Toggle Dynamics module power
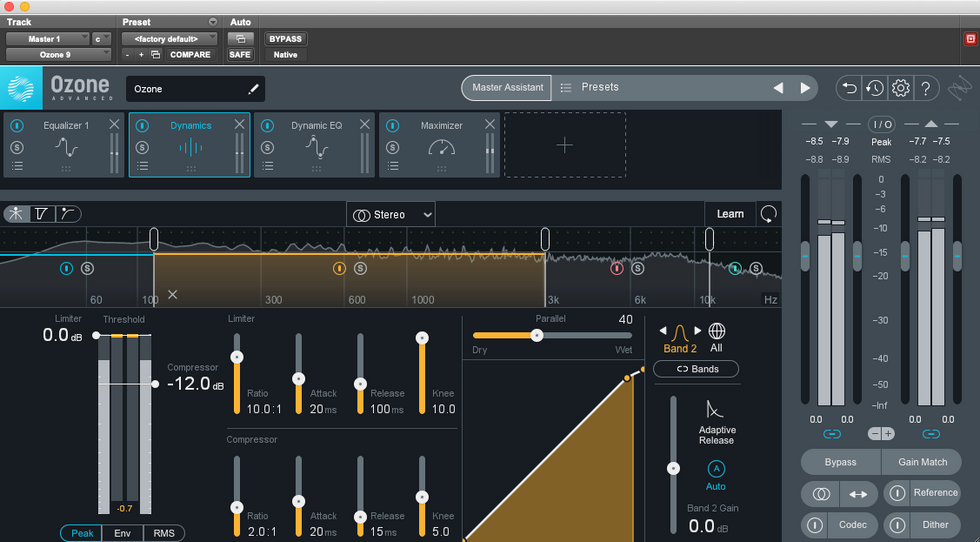 click(x=142, y=126)
